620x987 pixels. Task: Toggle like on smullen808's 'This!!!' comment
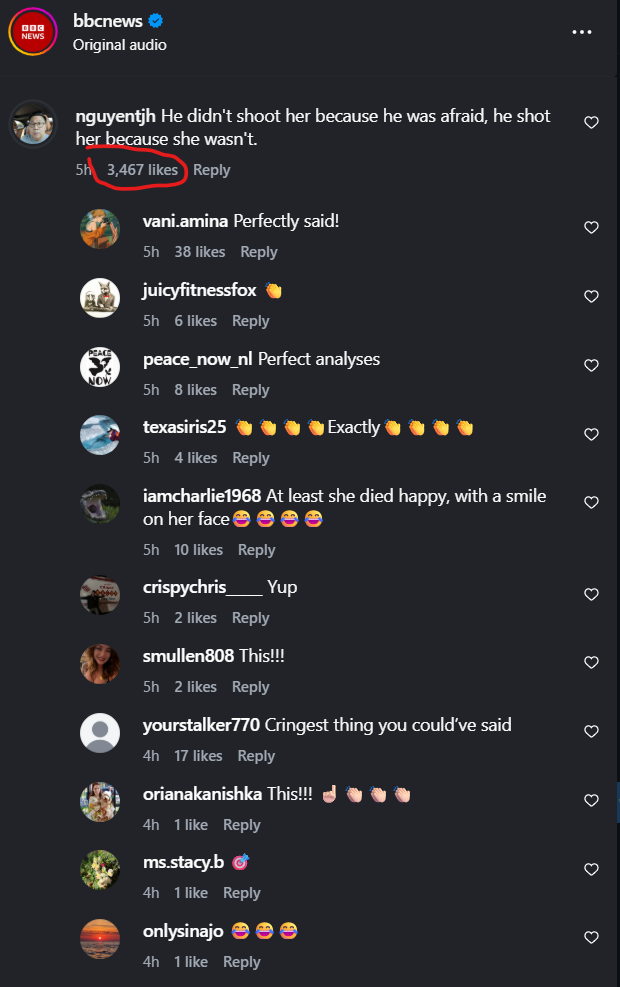[591, 663]
